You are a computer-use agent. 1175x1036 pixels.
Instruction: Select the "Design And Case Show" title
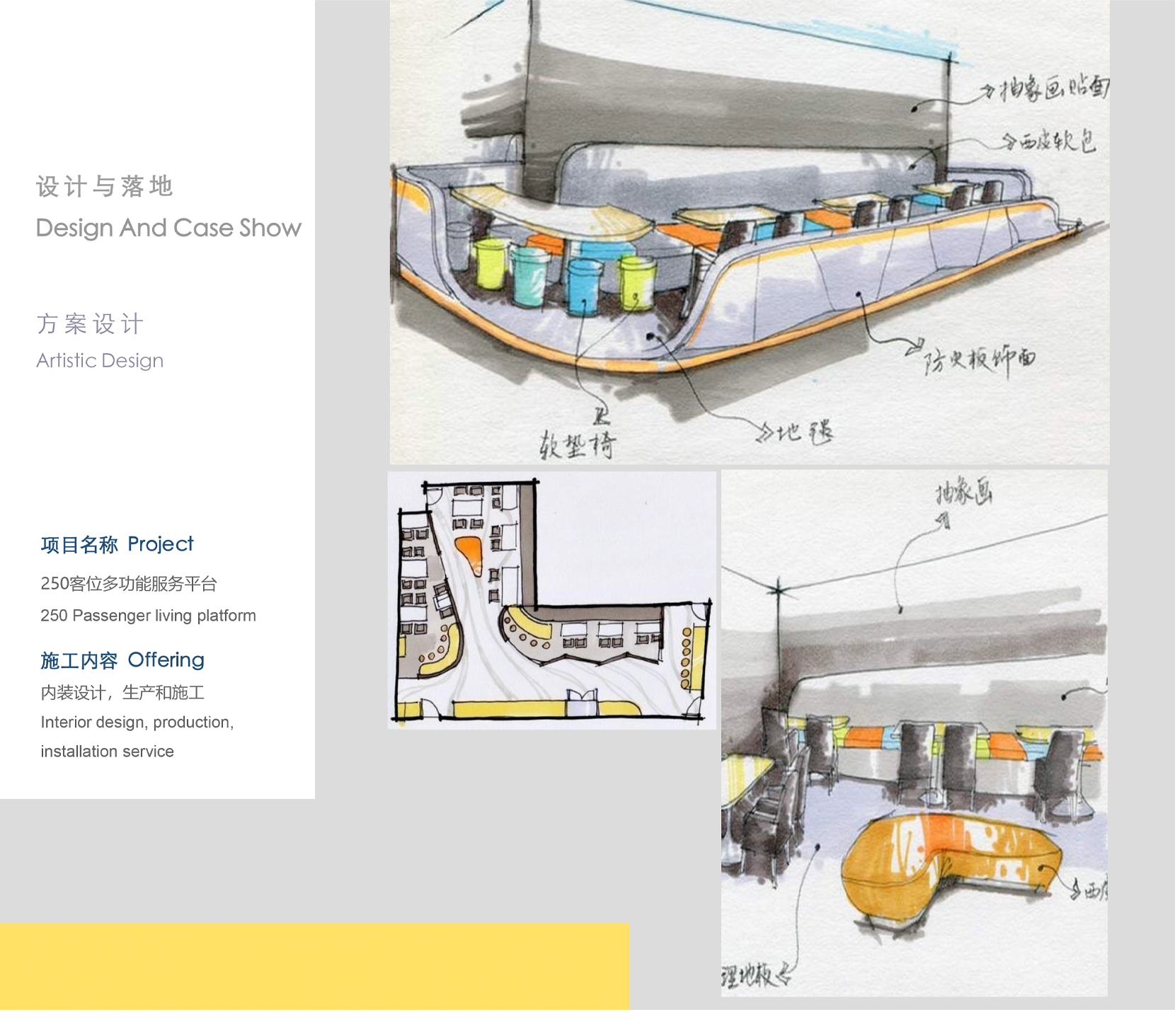coord(168,228)
